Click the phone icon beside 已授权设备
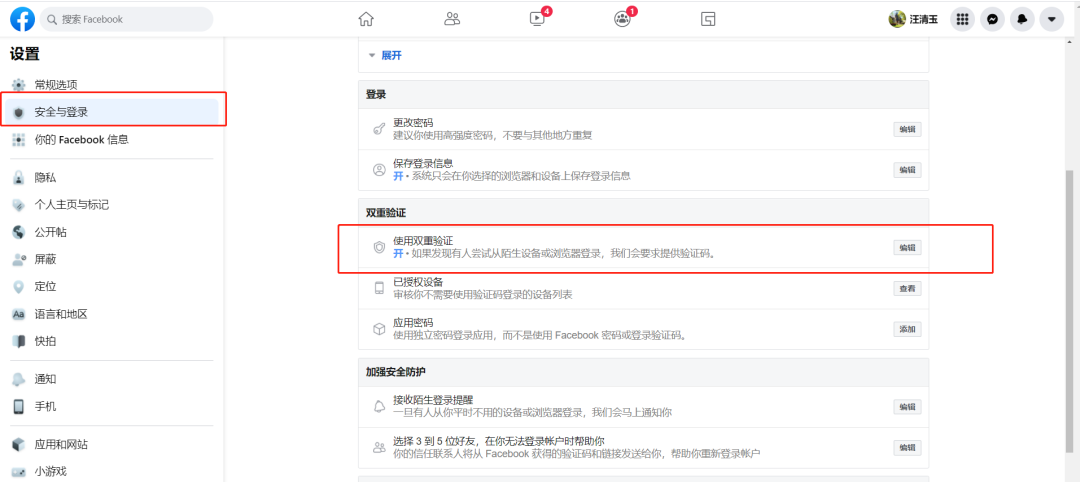This screenshot has height=482, width=1080. click(378, 289)
